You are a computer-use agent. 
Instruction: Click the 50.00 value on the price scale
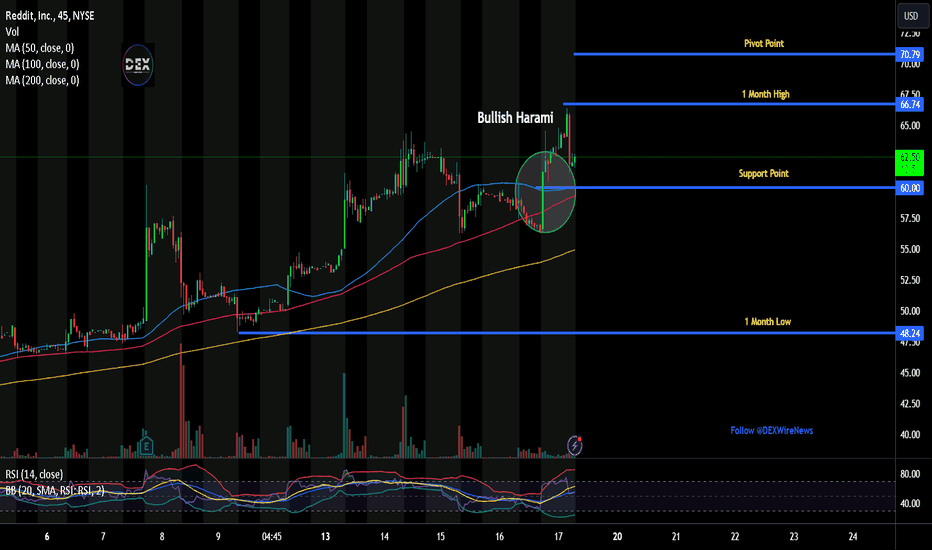910,311
